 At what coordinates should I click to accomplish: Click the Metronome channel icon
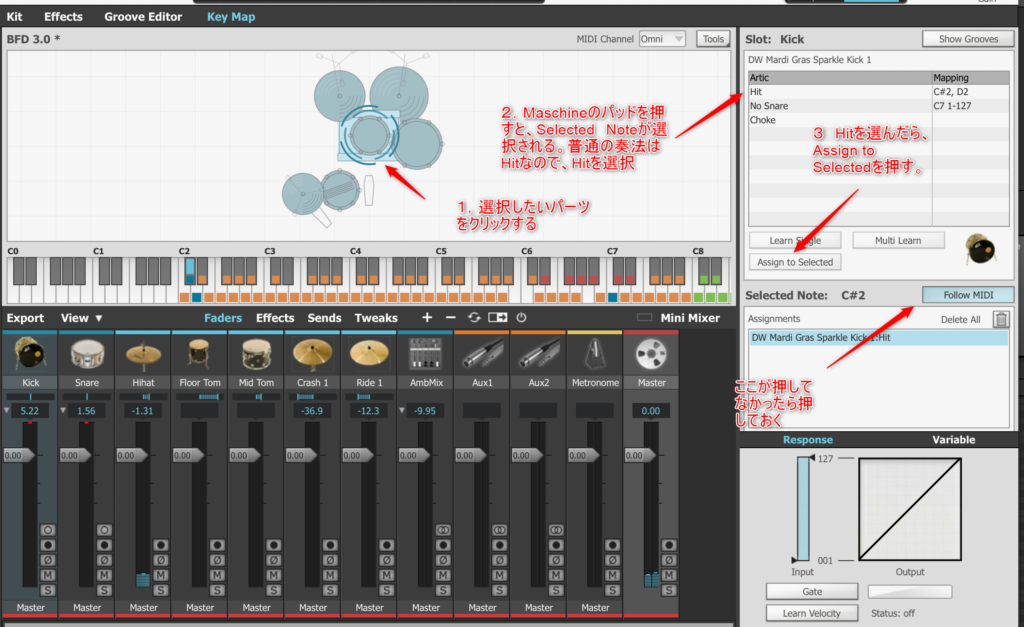coord(595,353)
